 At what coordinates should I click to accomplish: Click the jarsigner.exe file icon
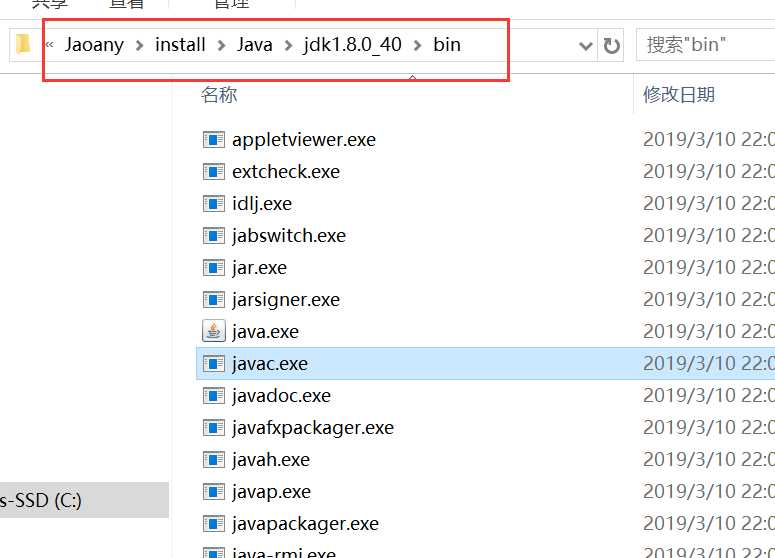click(214, 300)
